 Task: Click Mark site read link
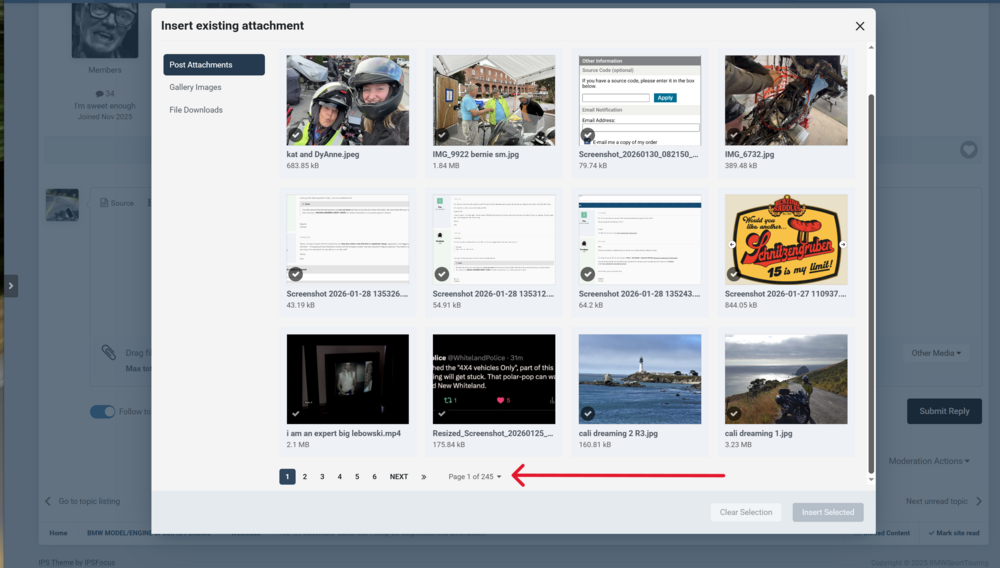coord(954,533)
